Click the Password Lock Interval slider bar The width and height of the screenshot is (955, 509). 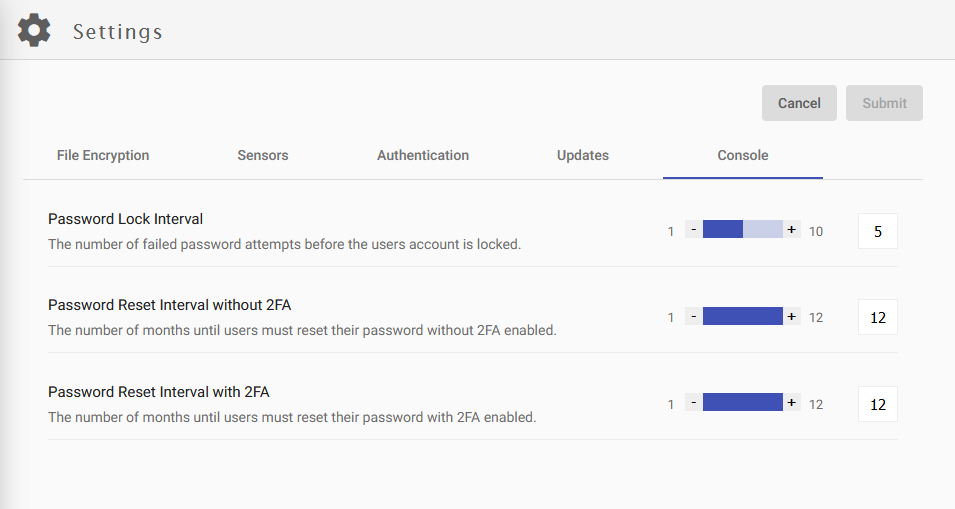742,230
